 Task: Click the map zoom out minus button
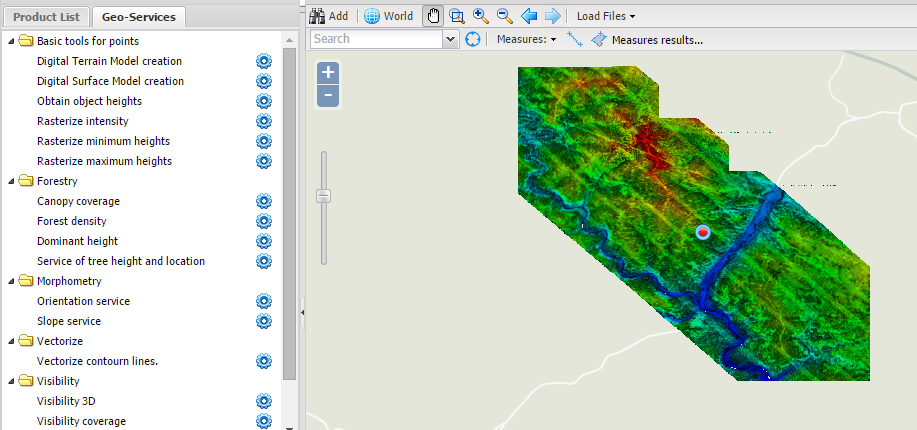tap(328, 96)
